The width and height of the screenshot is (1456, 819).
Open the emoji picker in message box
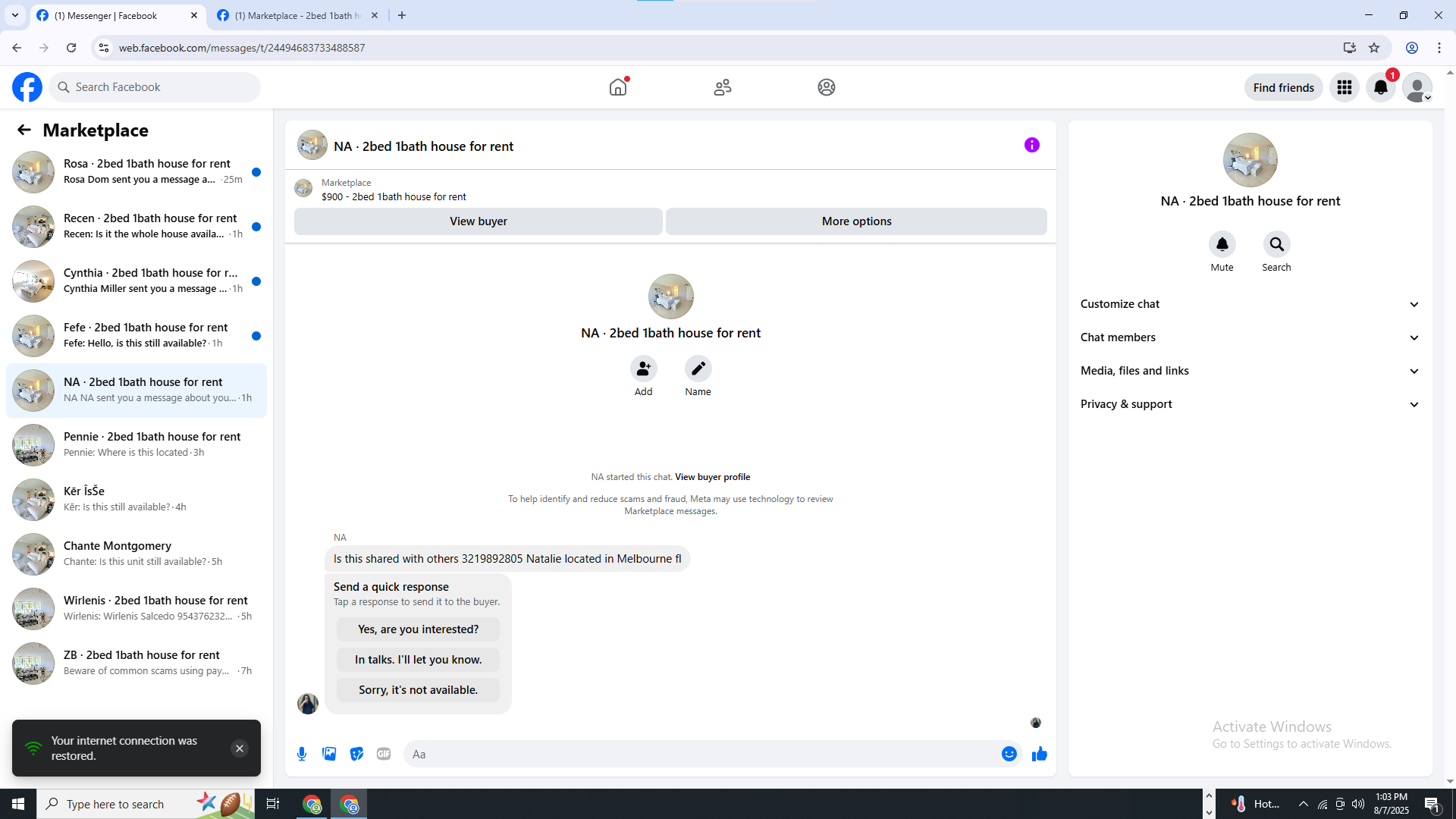pyautogui.click(x=1009, y=754)
